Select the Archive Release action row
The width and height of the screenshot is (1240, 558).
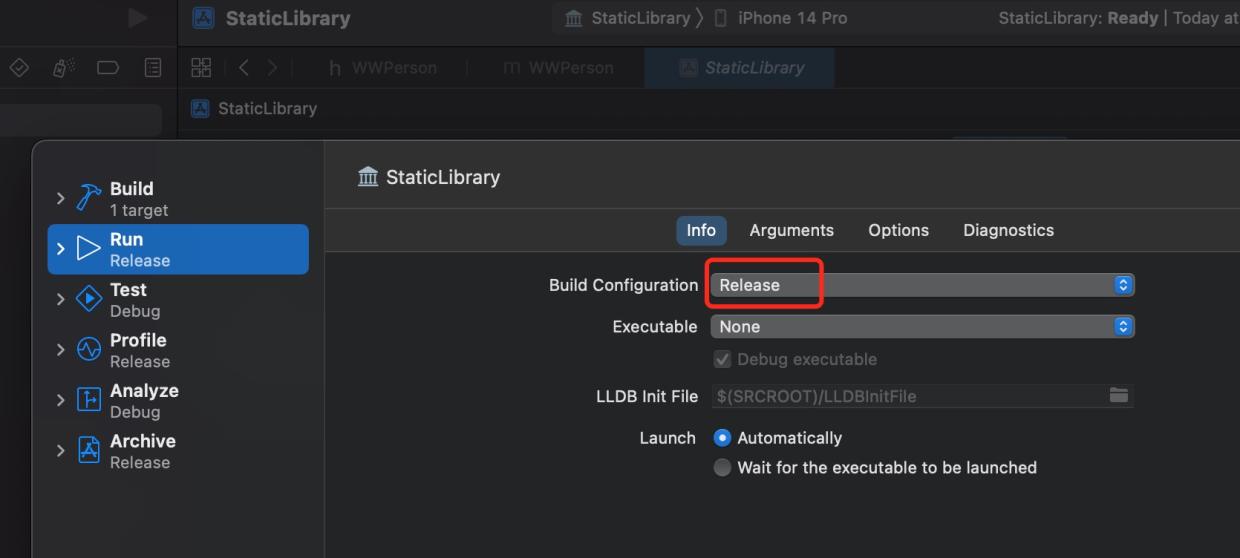178,450
